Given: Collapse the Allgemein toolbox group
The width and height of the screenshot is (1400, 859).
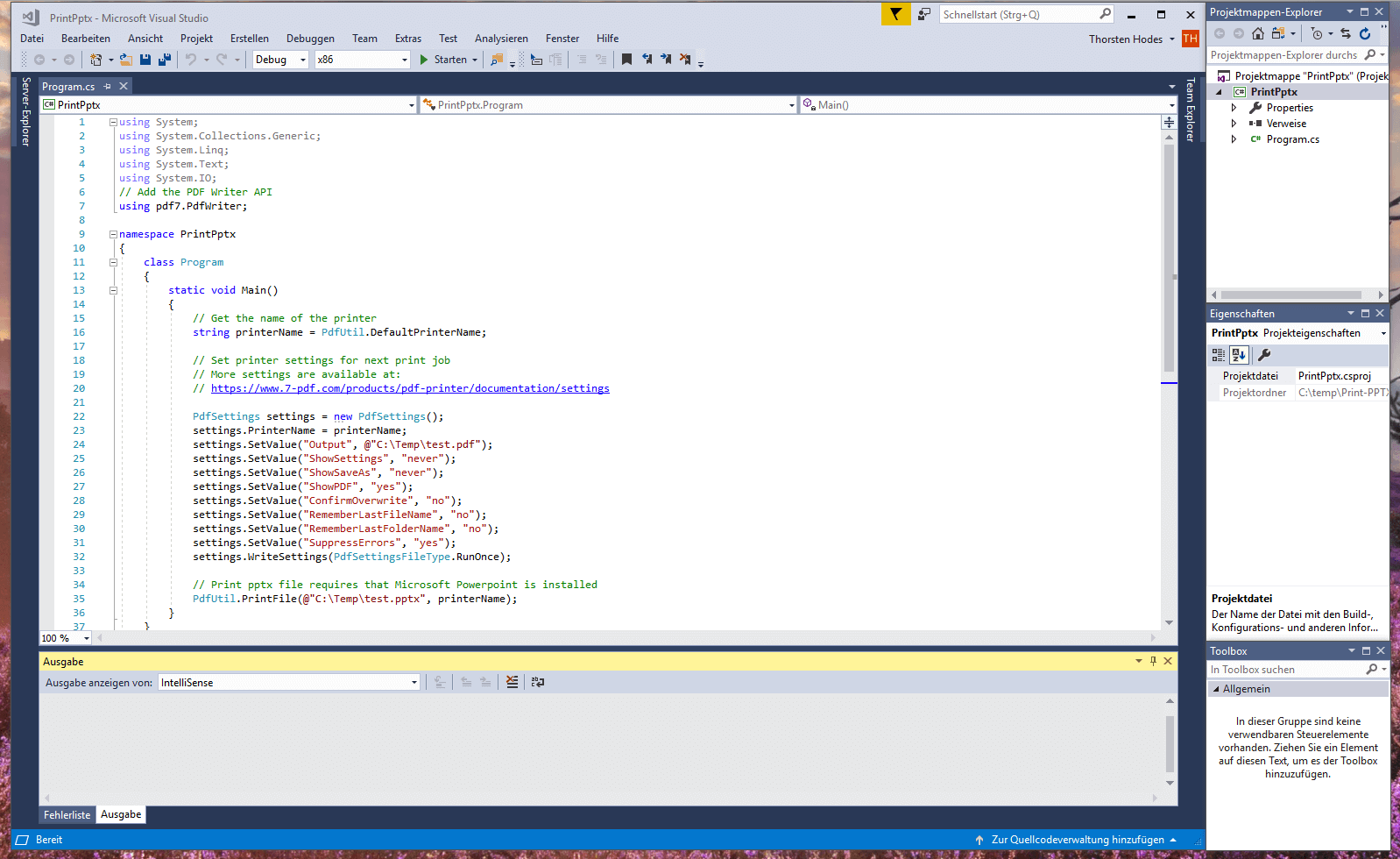Looking at the screenshot, I should [x=1216, y=689].
